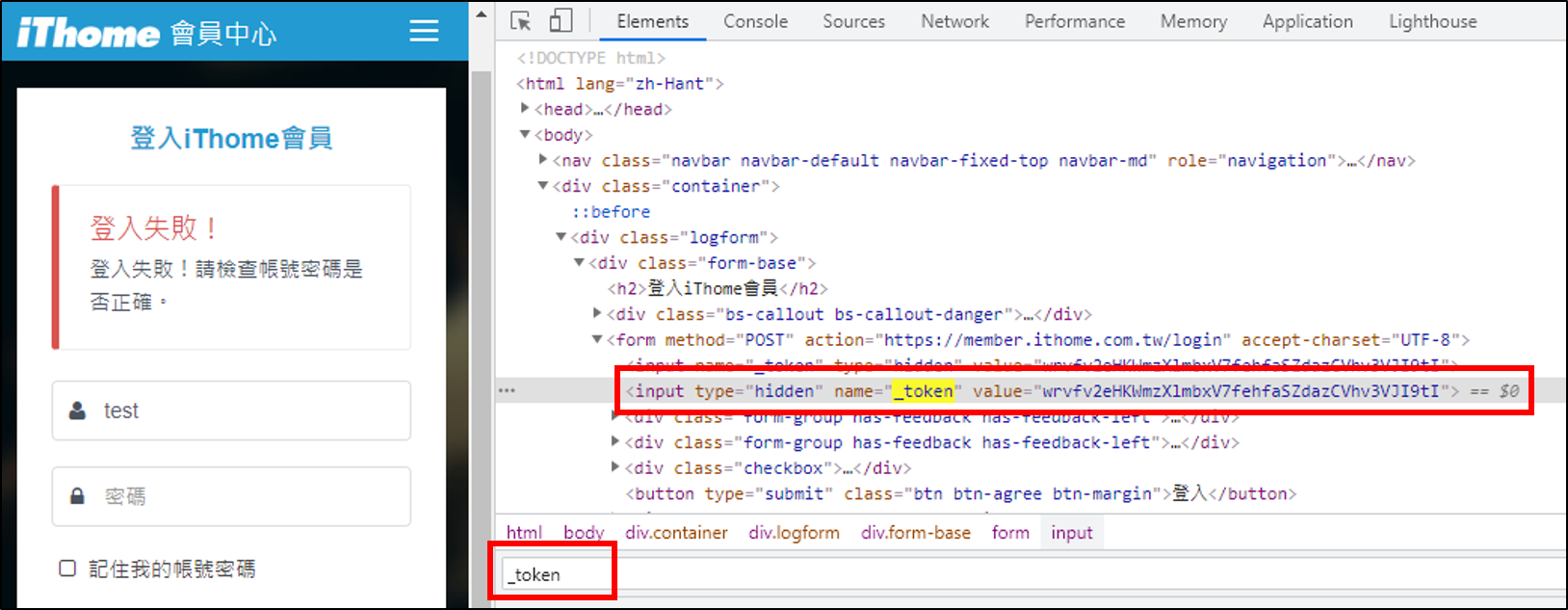1568x610 pixels.
Task: Click the user icon in username field
Action: (78, 411)
